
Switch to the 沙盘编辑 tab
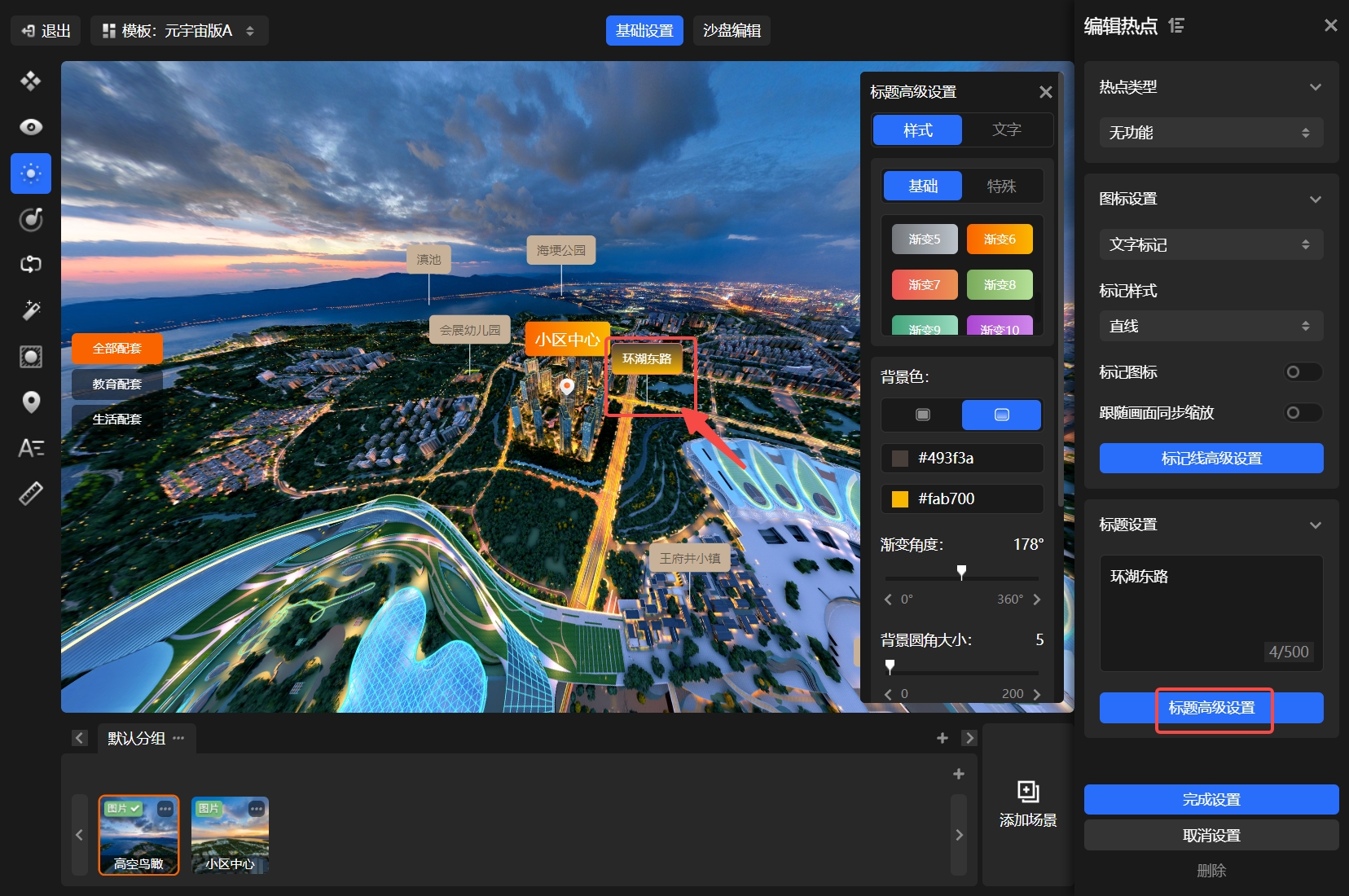point(732,31)
